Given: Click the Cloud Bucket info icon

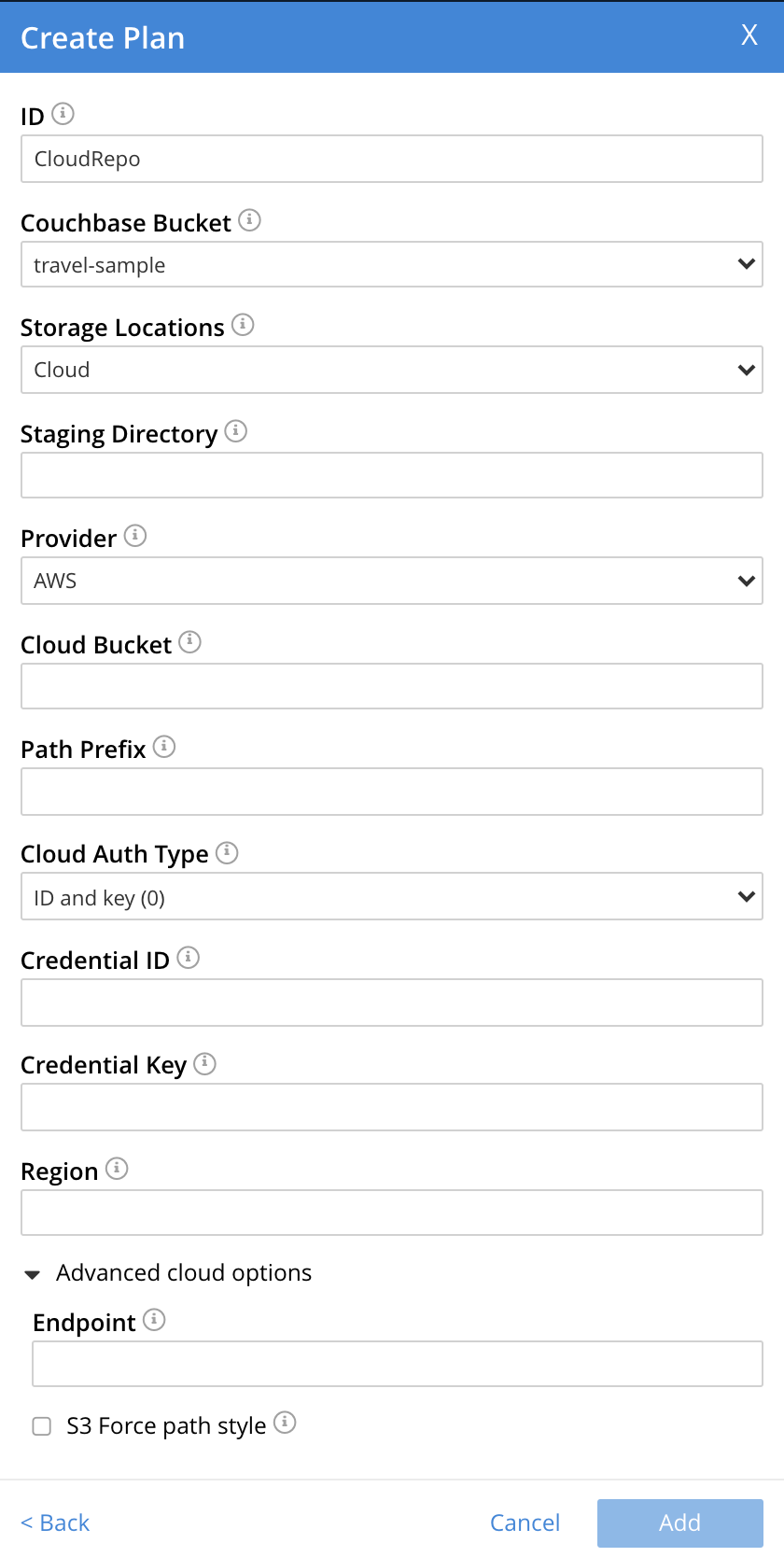Looking at the screenshot, I should (190, 642).
